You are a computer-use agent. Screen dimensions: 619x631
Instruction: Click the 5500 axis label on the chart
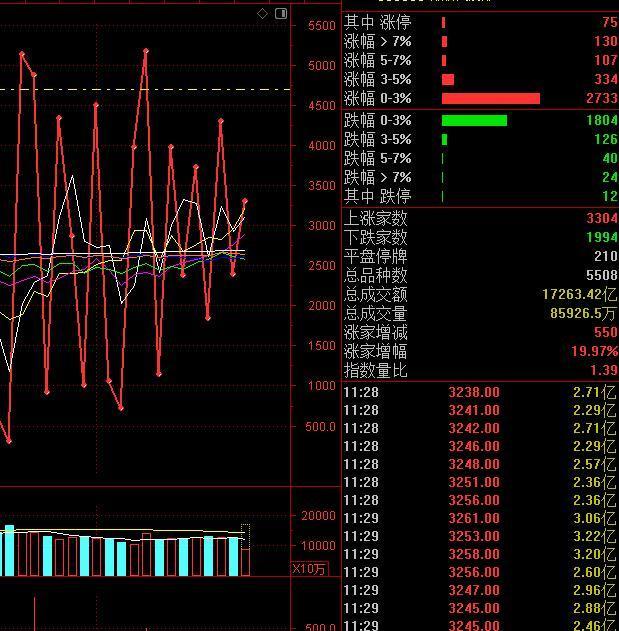[322, 25]
